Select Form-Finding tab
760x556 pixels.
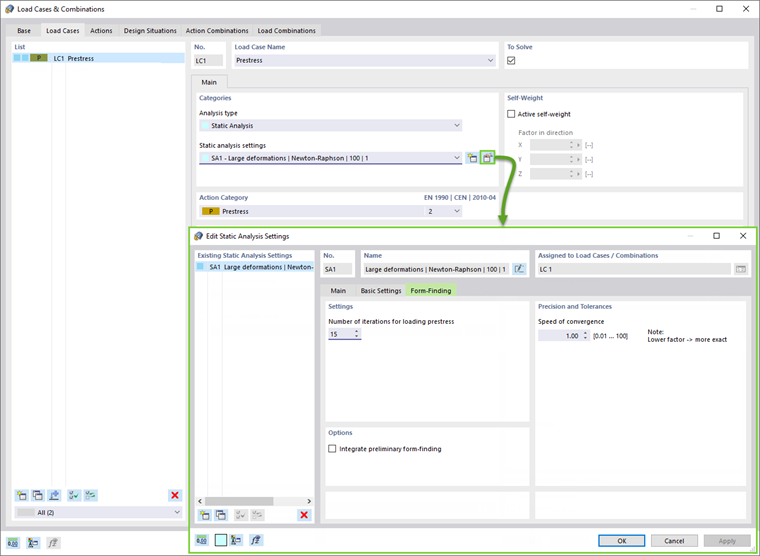click(430, 291)
